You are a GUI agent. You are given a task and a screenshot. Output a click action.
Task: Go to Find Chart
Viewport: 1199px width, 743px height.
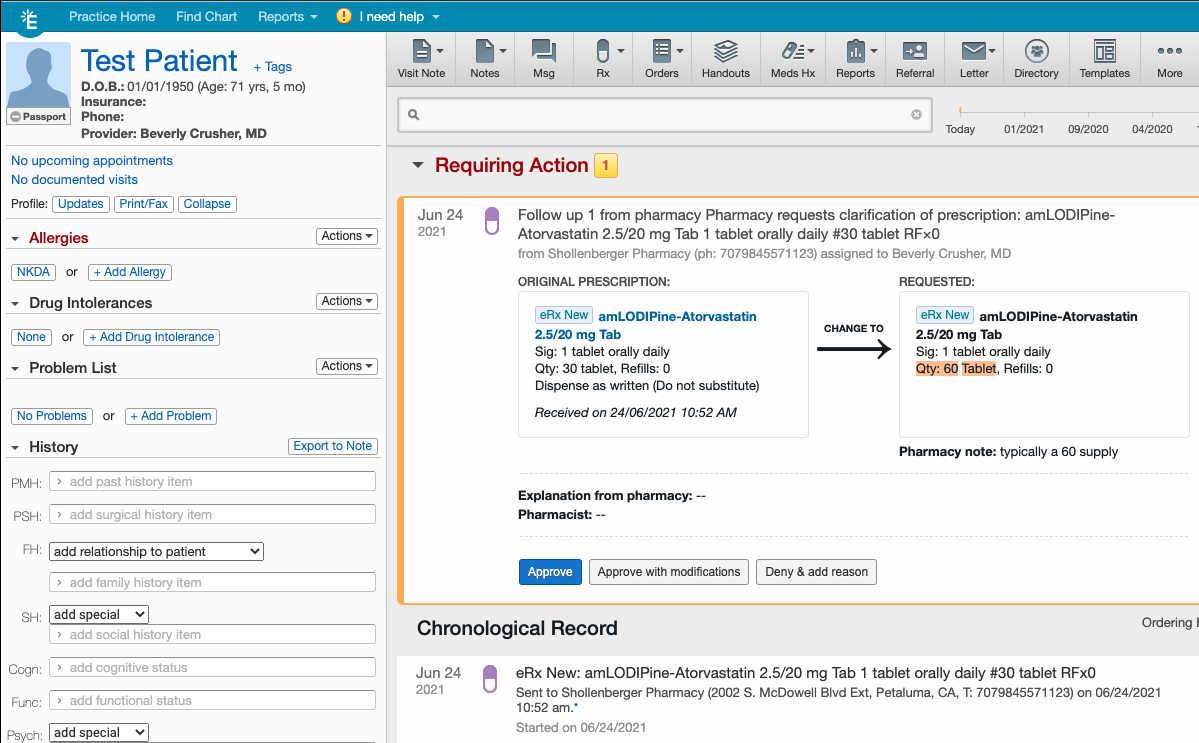[206, 17]
